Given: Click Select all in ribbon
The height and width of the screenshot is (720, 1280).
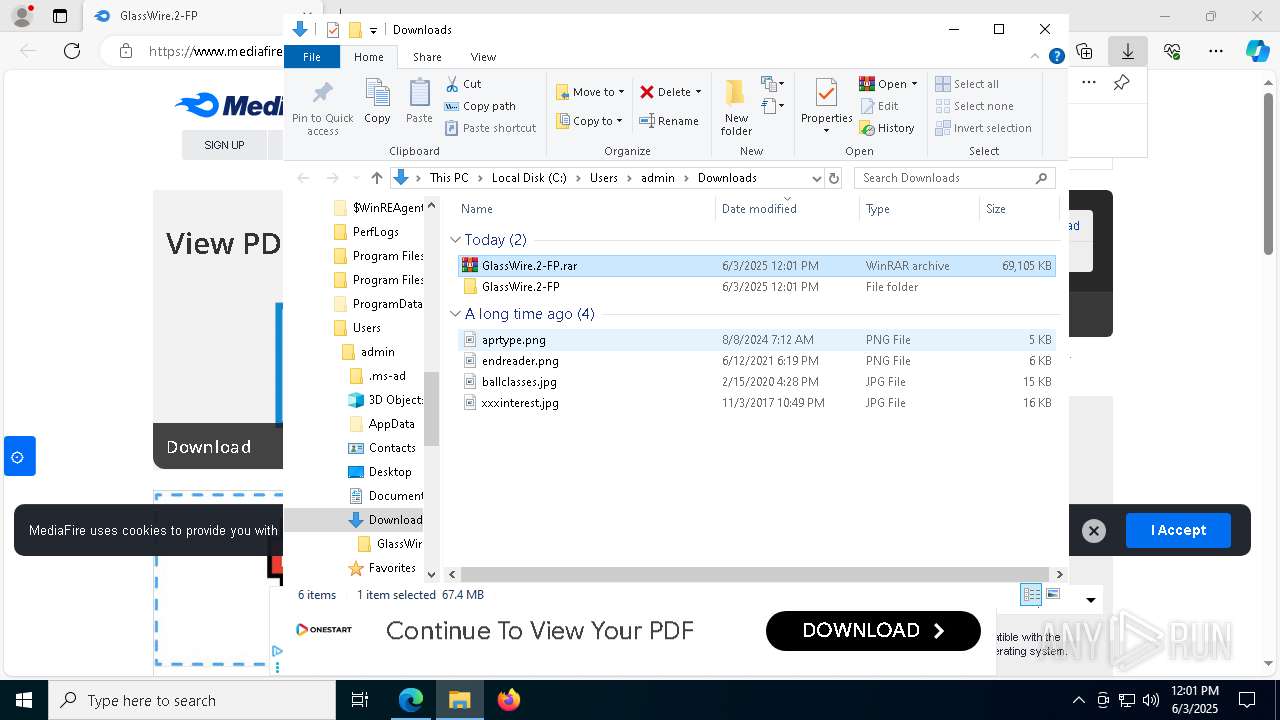Looking at the screenshot, I should [967, 84].
